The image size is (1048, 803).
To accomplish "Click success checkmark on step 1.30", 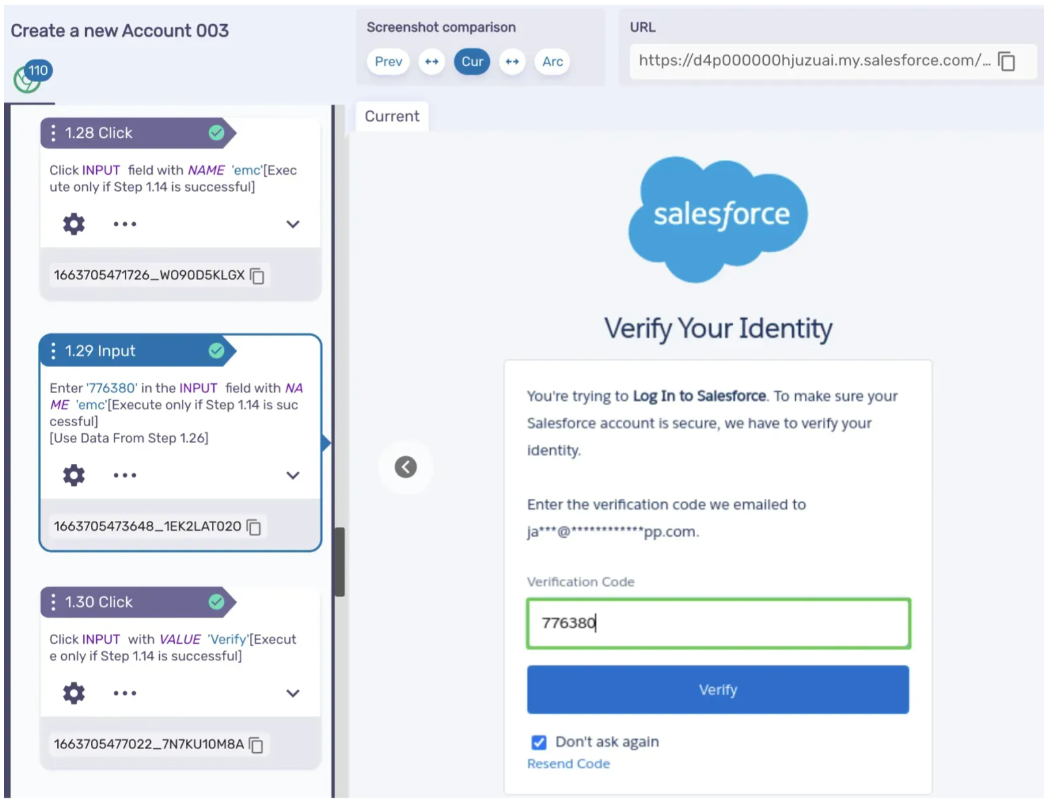I will (x=216, y=602).
